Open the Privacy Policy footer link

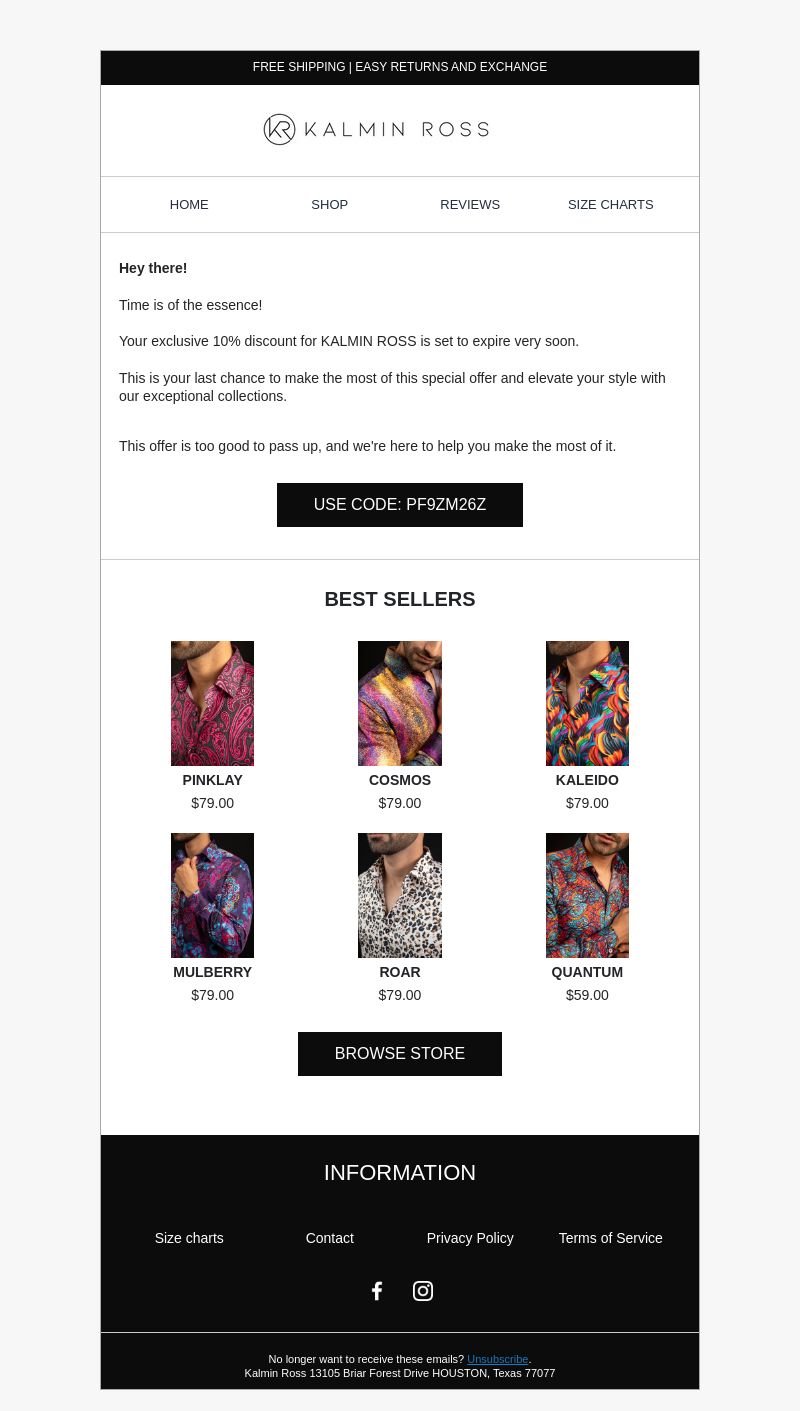(470, 1238)
